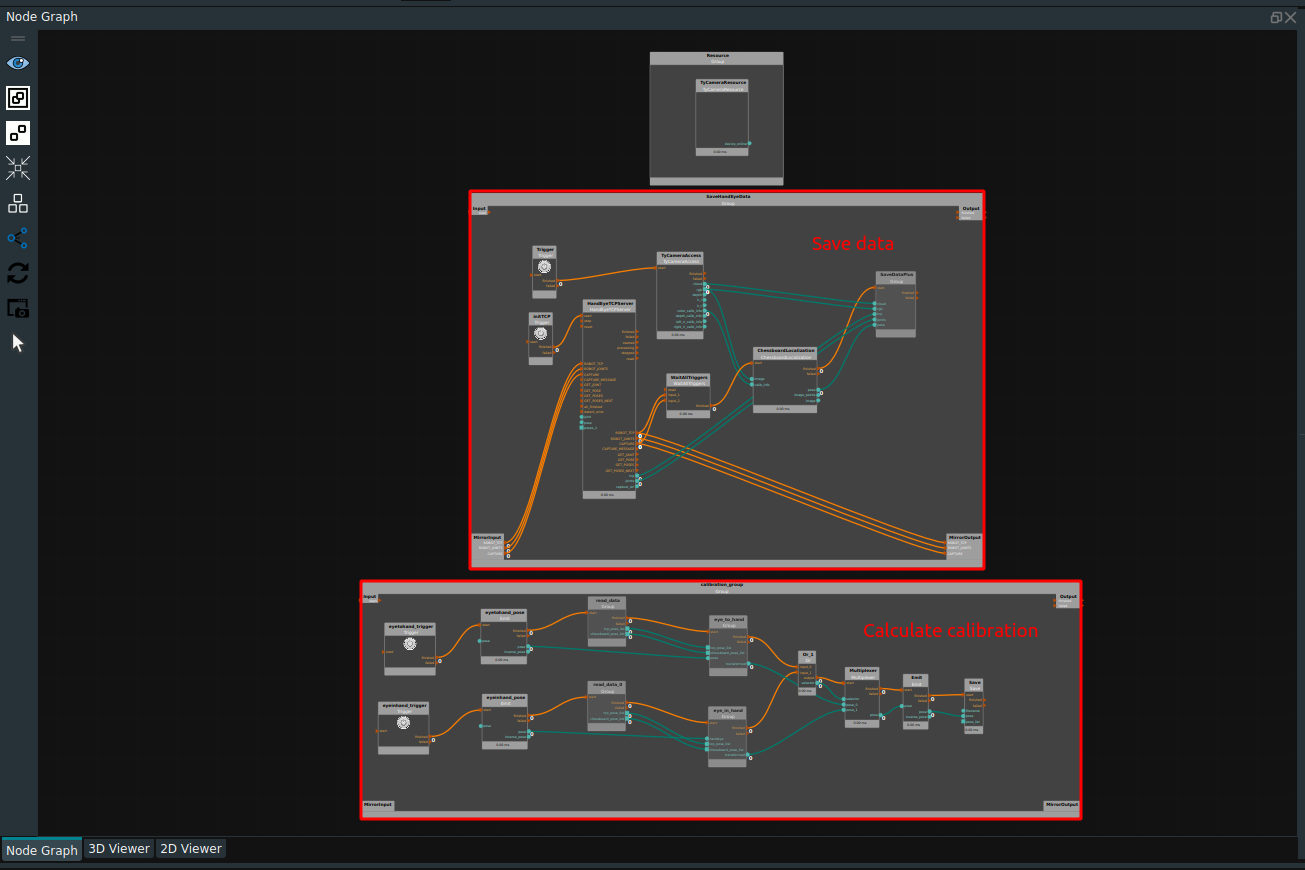This screenshot has height=870, width=1305.
Task: Click the eyeinhand_trigger power icon
Action: pos(404,722)
